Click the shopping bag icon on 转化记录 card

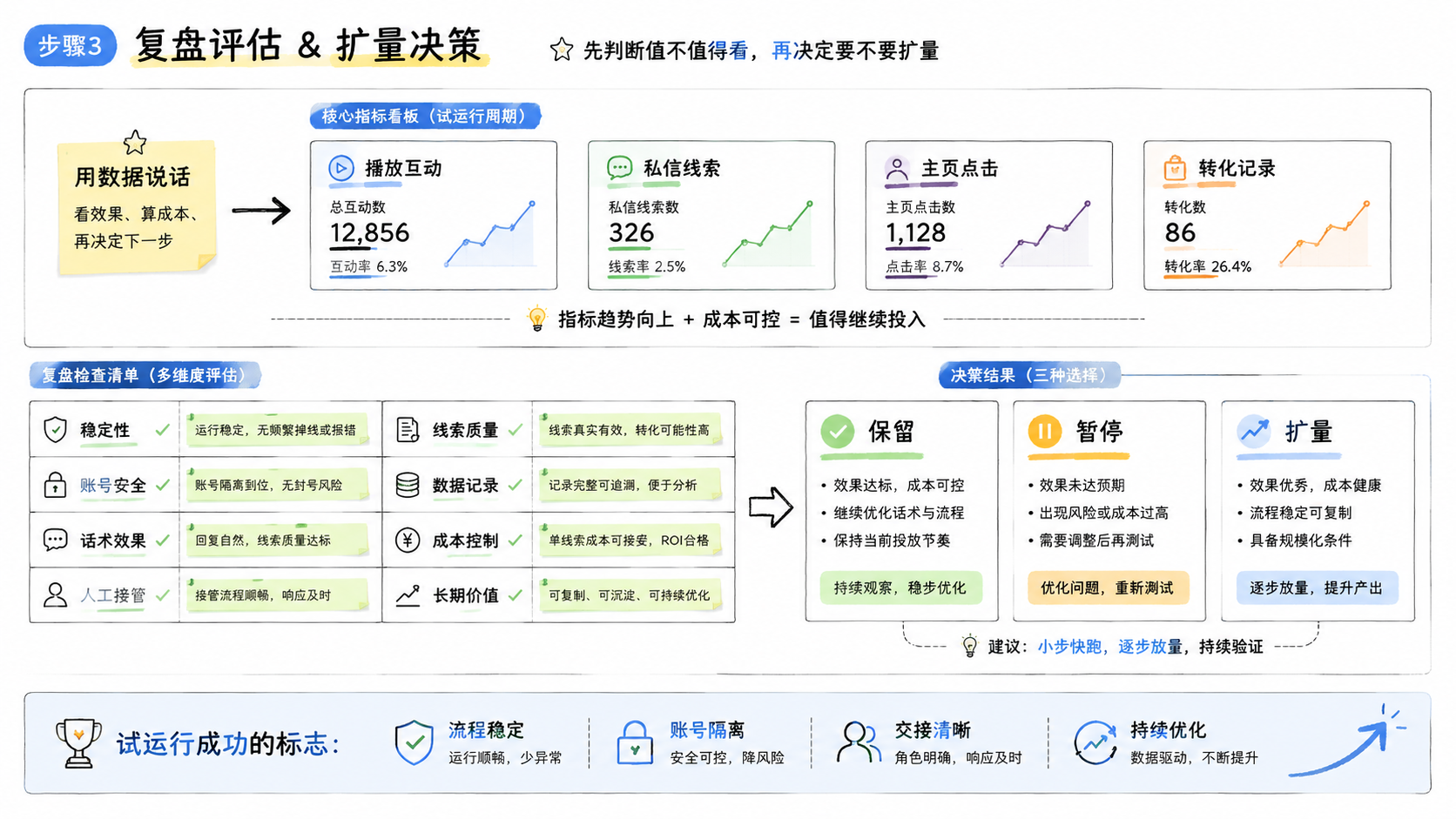1175,167
